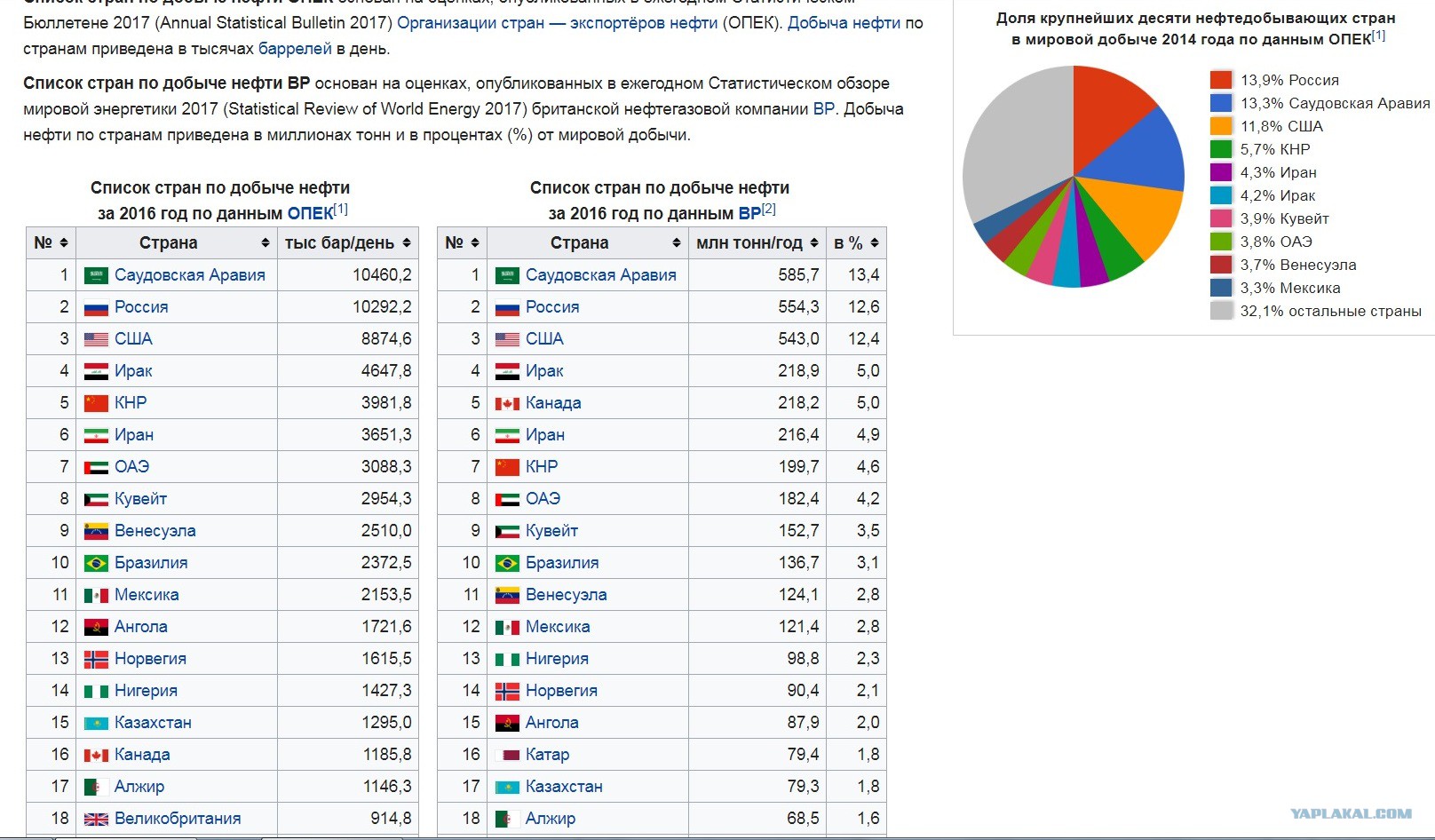Click the Canada flag in BP table
Screen dimensions: 1435x840
[x=507, y=403]
